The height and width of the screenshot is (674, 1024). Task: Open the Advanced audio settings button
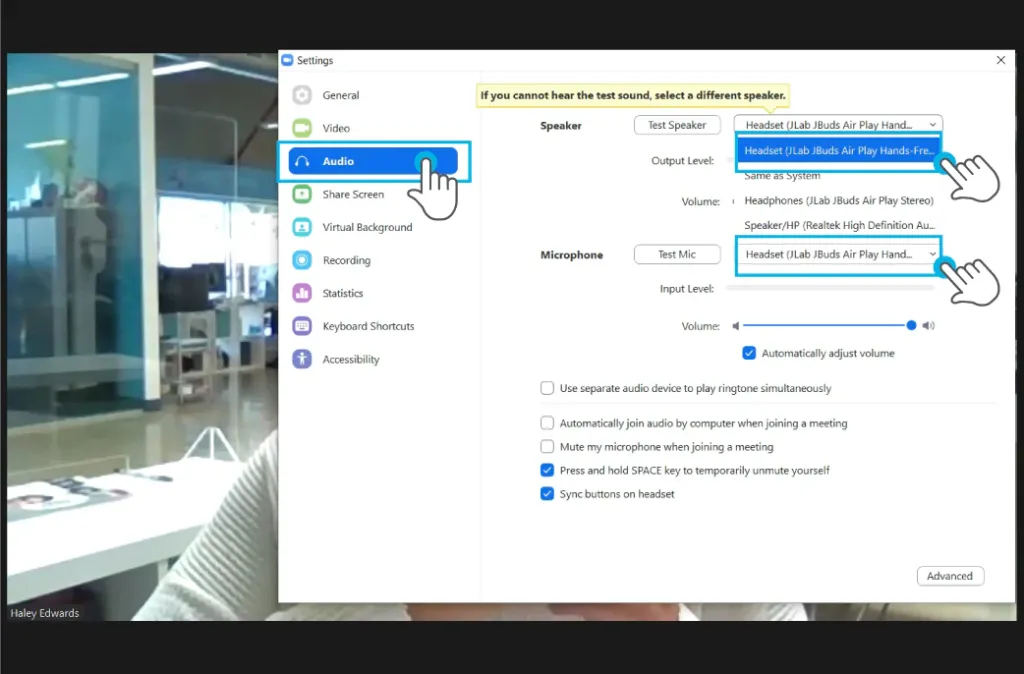pyautogui.click(x=950, y=576)
